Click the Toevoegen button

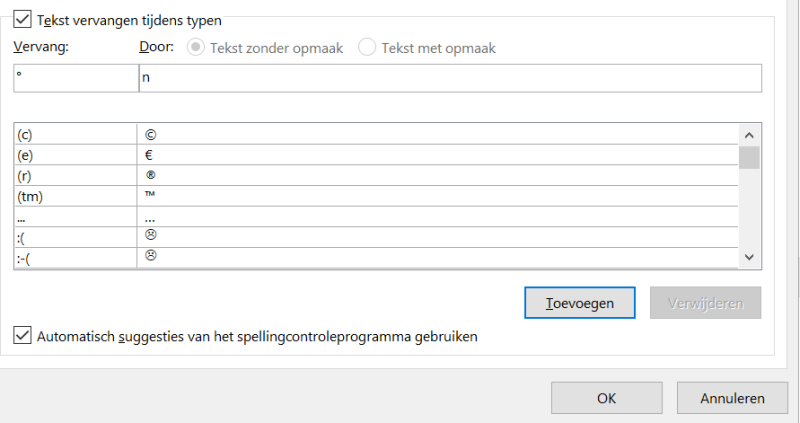tap(580, 302)
